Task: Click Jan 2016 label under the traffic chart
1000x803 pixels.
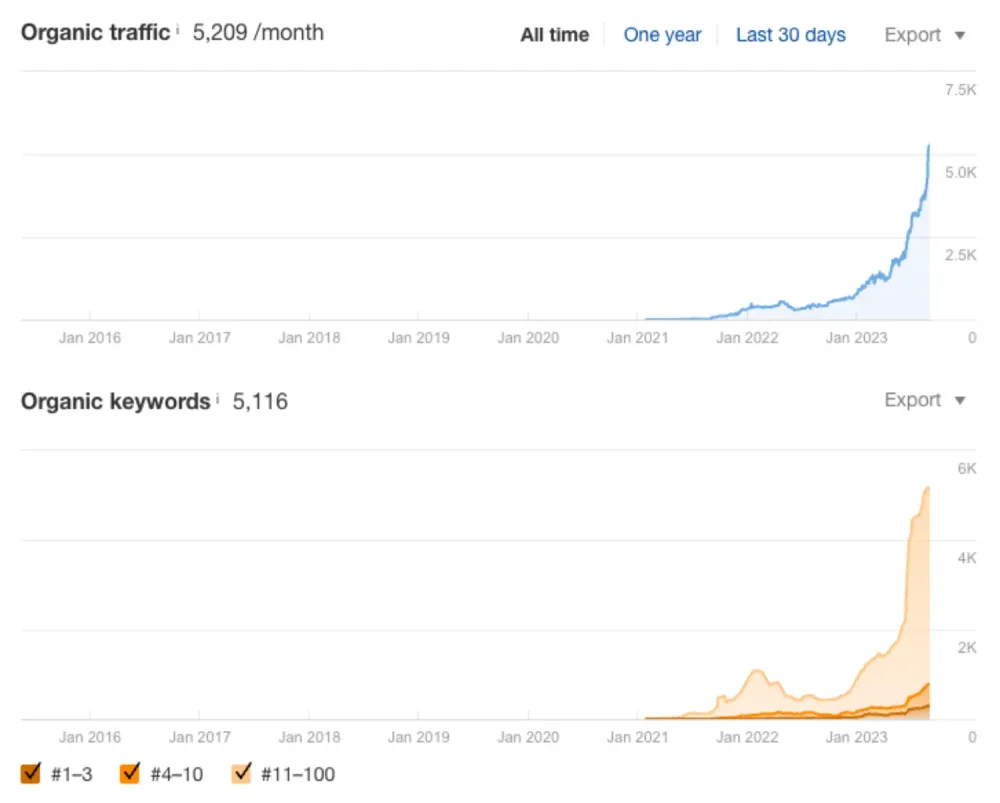Action: [x=89, y=338]
